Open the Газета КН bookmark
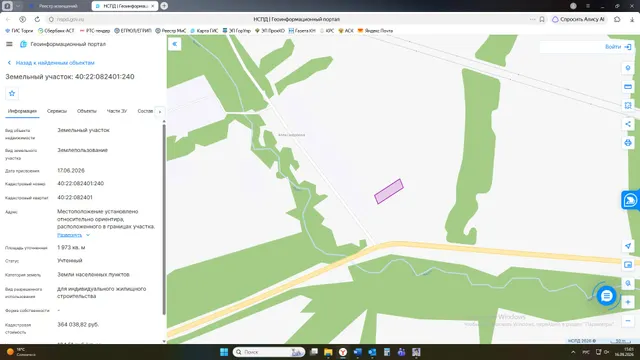The height and width of the screenshot is (360, 640). [302, 31]
